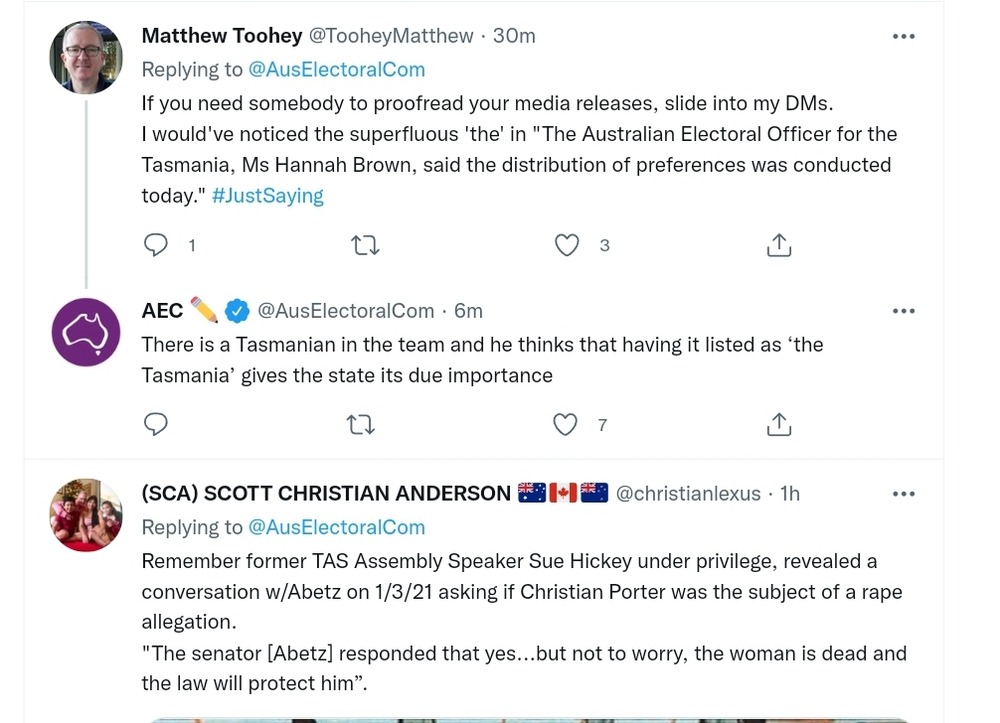Image resolution: width=1000 pixels, height=723 pixels.
Task: Open @AusElectoralCom link in Matthew's reply
Action: coord(336,69)
